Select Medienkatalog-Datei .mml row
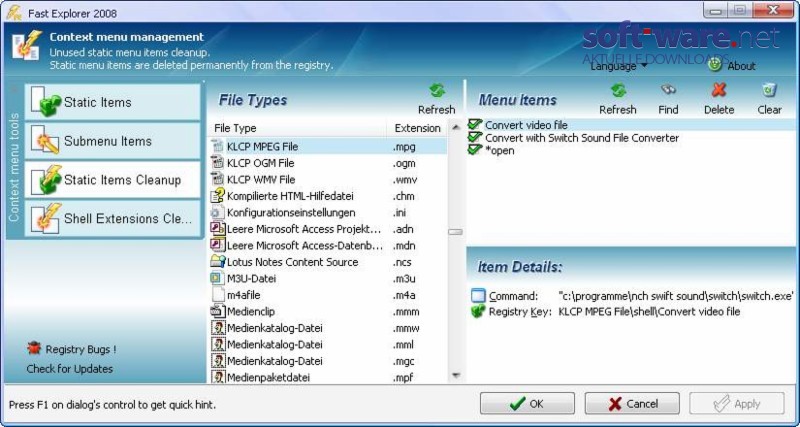800x427 pixels. (x=328, y=344)
